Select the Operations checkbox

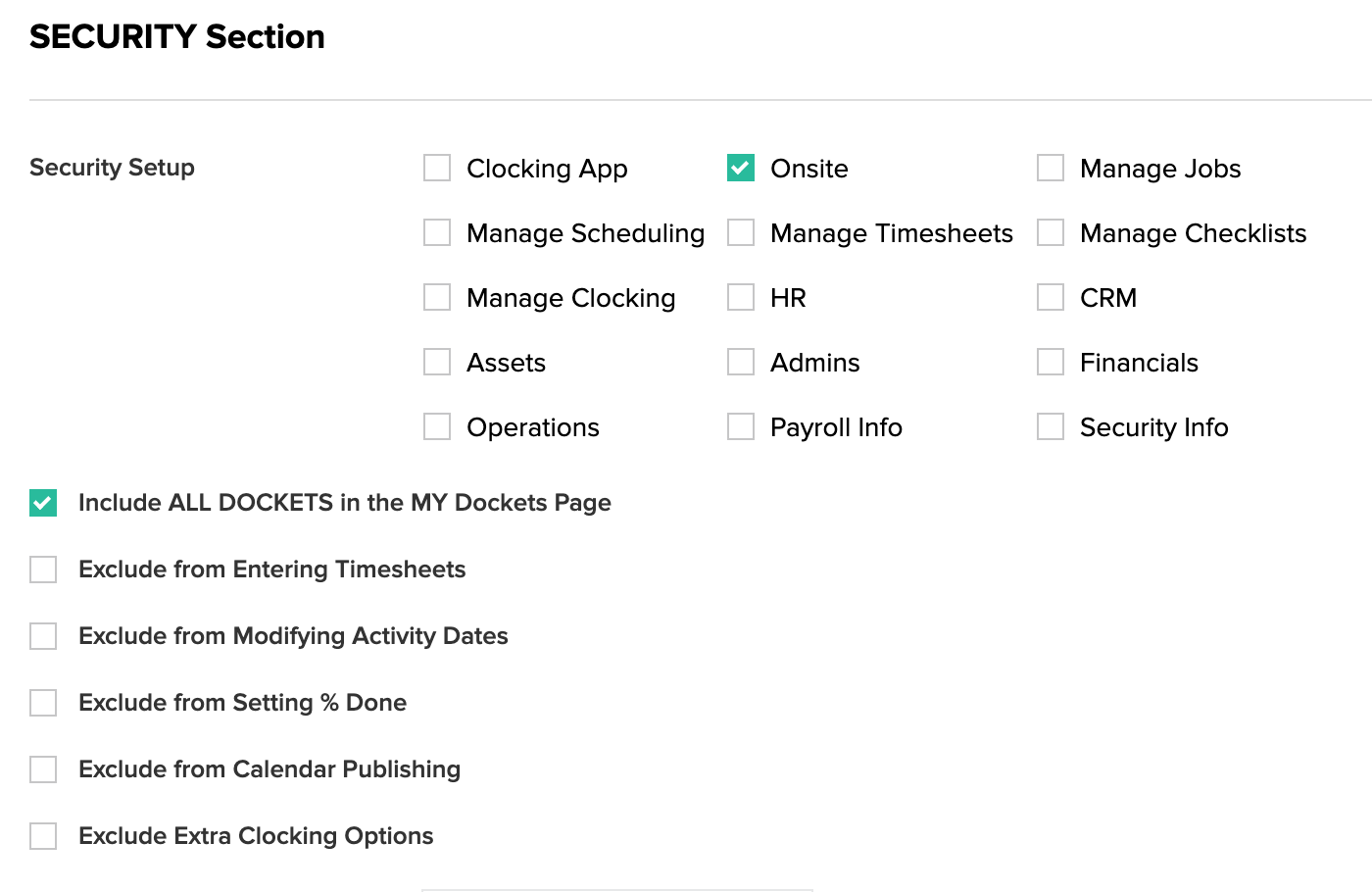coord(437,426)
